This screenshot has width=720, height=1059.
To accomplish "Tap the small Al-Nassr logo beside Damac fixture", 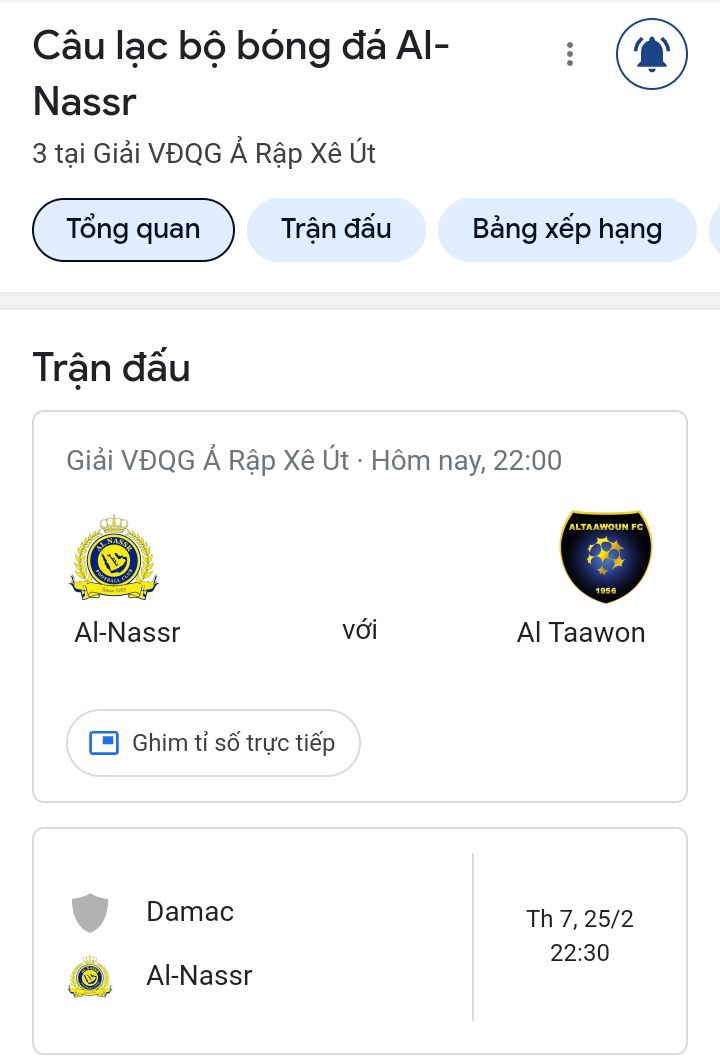I will [90, 977].
